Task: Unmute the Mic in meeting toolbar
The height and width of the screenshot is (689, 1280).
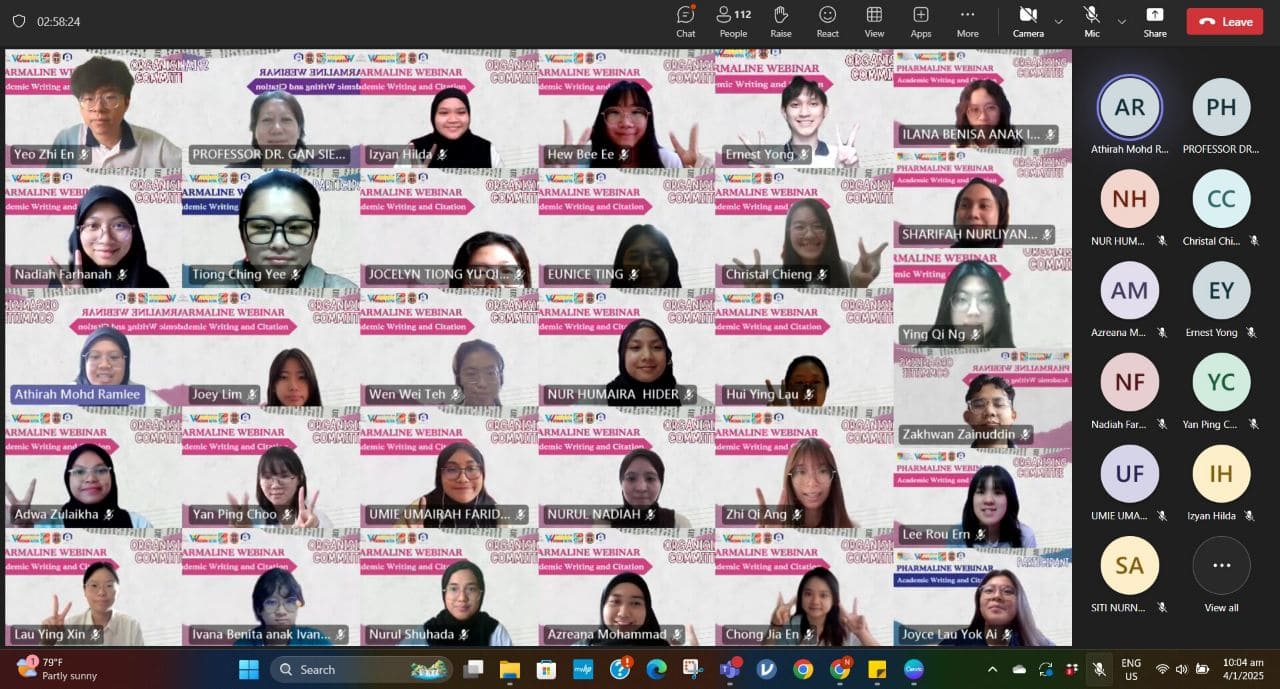Action: click(1091, 21)
